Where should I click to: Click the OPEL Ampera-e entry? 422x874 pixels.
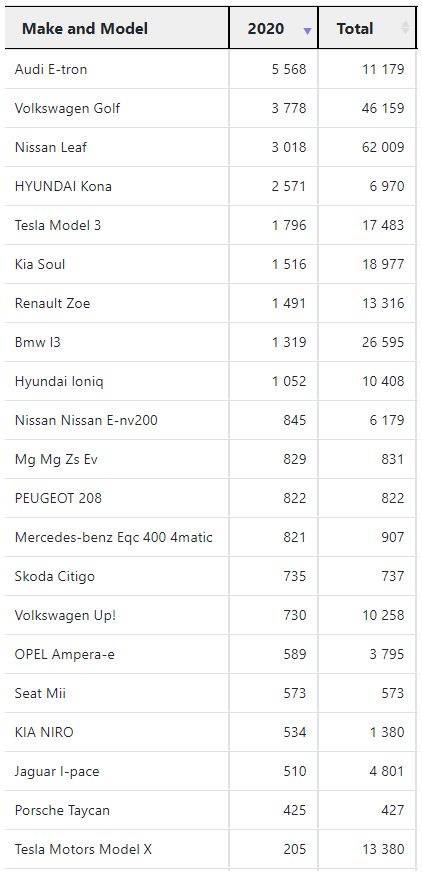tap(65, 654)
